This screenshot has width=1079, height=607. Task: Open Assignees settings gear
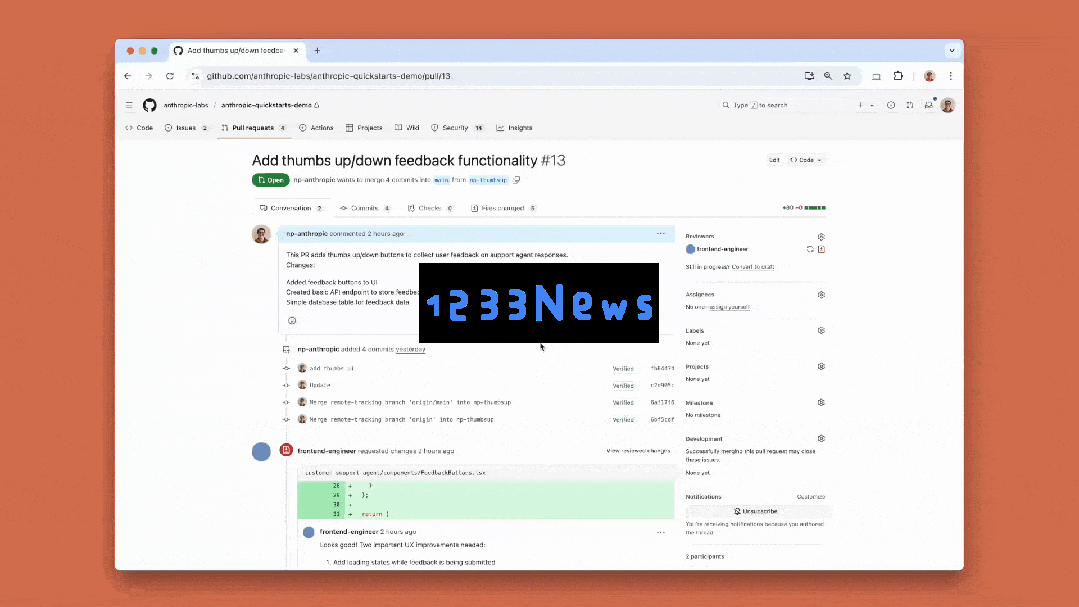click(x=821, y=295)
